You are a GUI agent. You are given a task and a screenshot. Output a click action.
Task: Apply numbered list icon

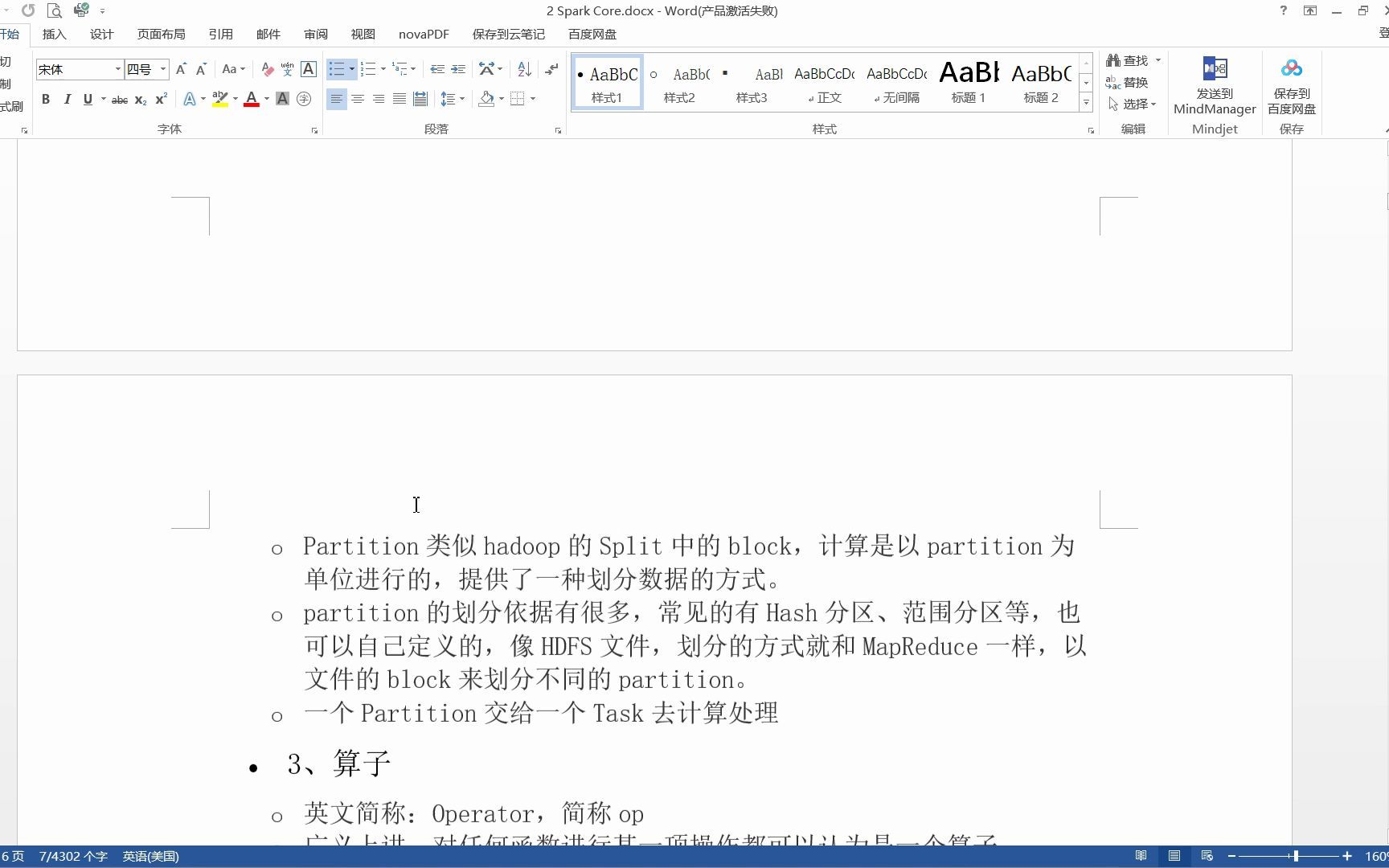pyautogui.click(x=368, y=69)
